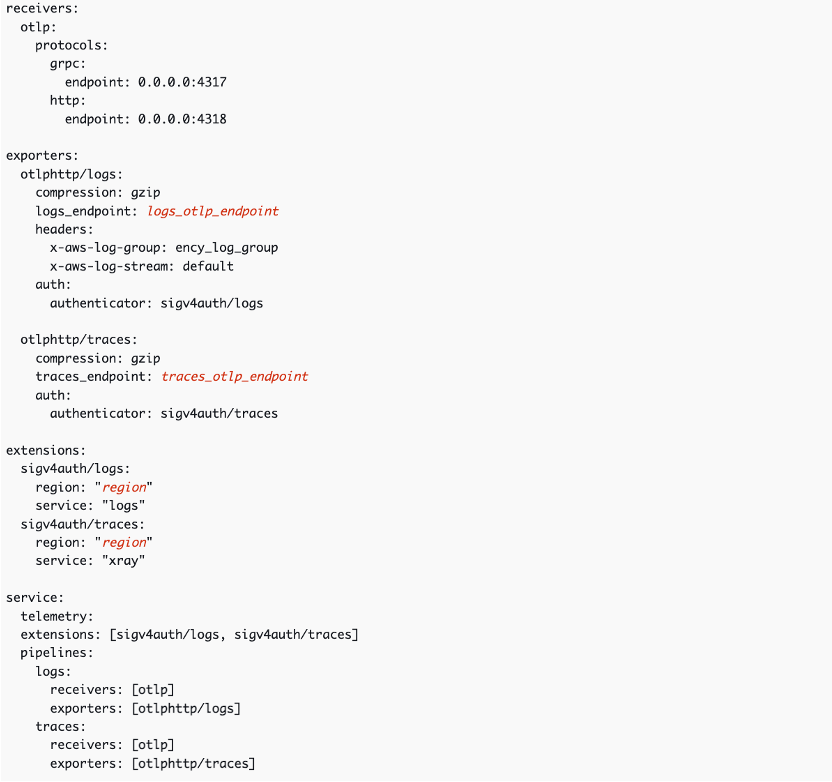
Task: Click the [otlphttp/logs] exporters list in pipelines
Action: click(186, 708)
